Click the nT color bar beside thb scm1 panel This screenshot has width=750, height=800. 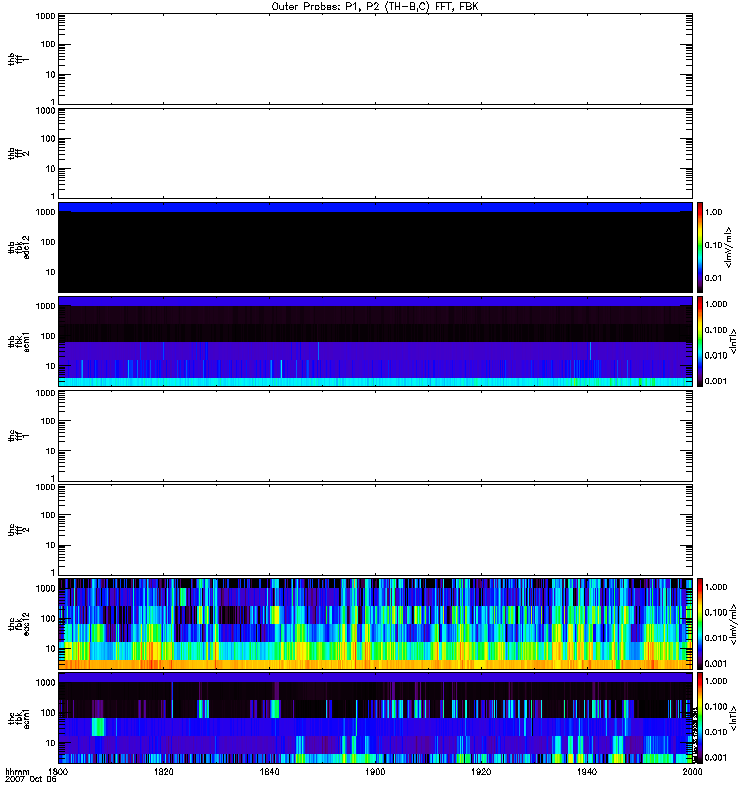pos(701,341)
